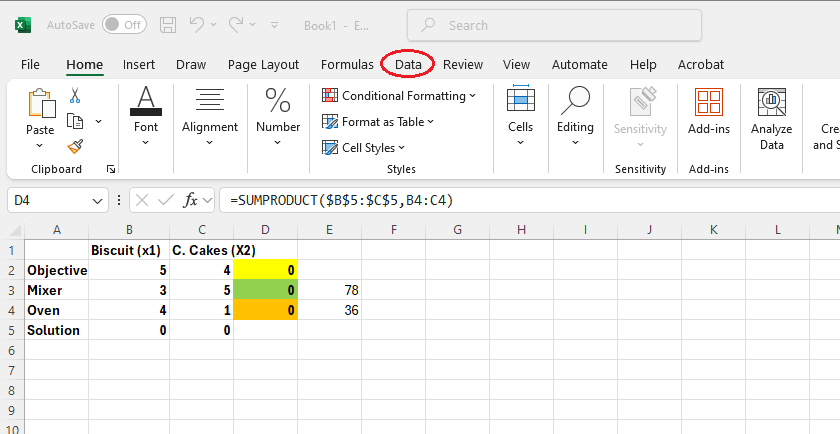Screen dimensions: 840x434
Task: Open the Data tab
Action: click(408, 64)
